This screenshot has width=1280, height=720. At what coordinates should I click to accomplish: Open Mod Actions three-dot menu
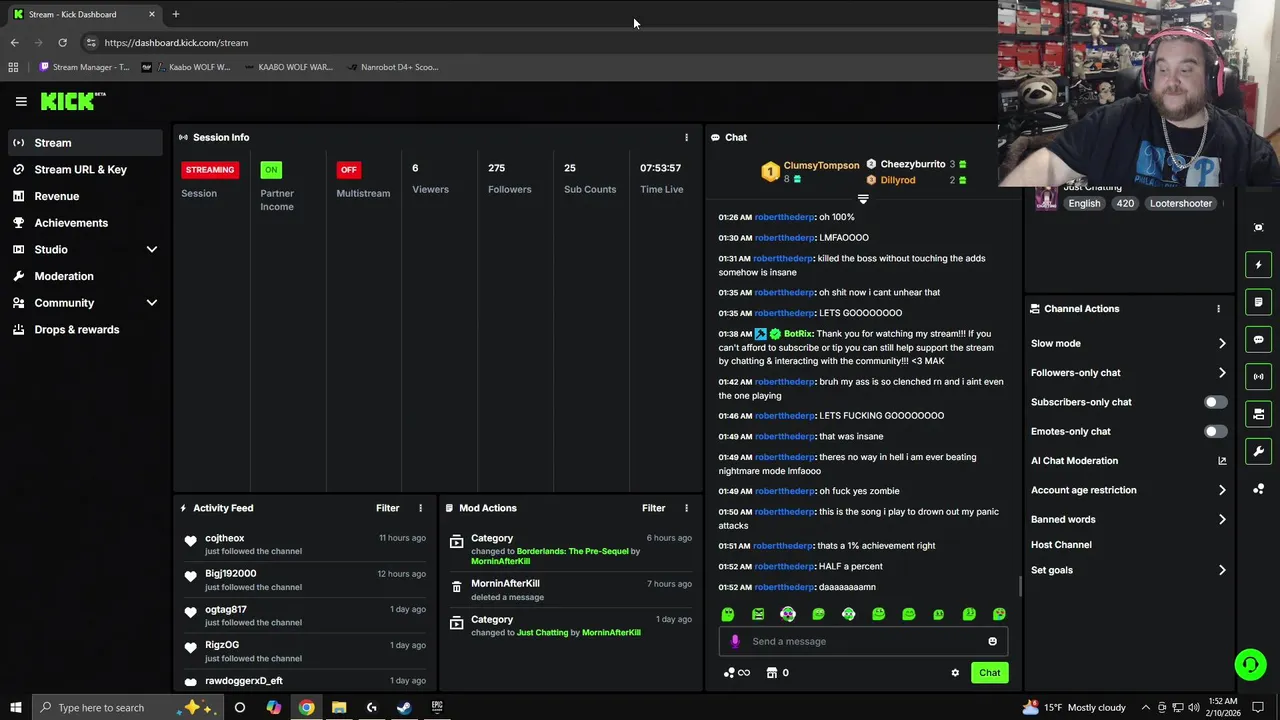click(x=686, y=508)
